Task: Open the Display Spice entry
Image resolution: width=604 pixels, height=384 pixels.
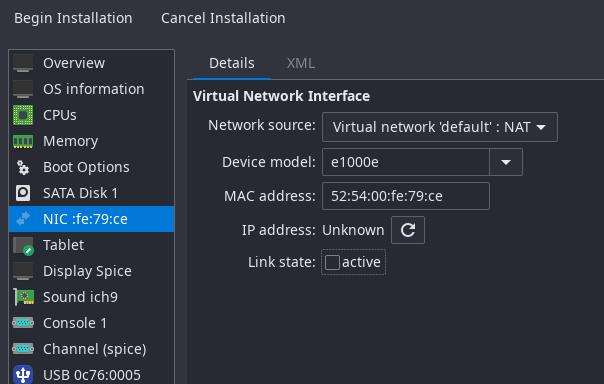Action: pos(92,271)
